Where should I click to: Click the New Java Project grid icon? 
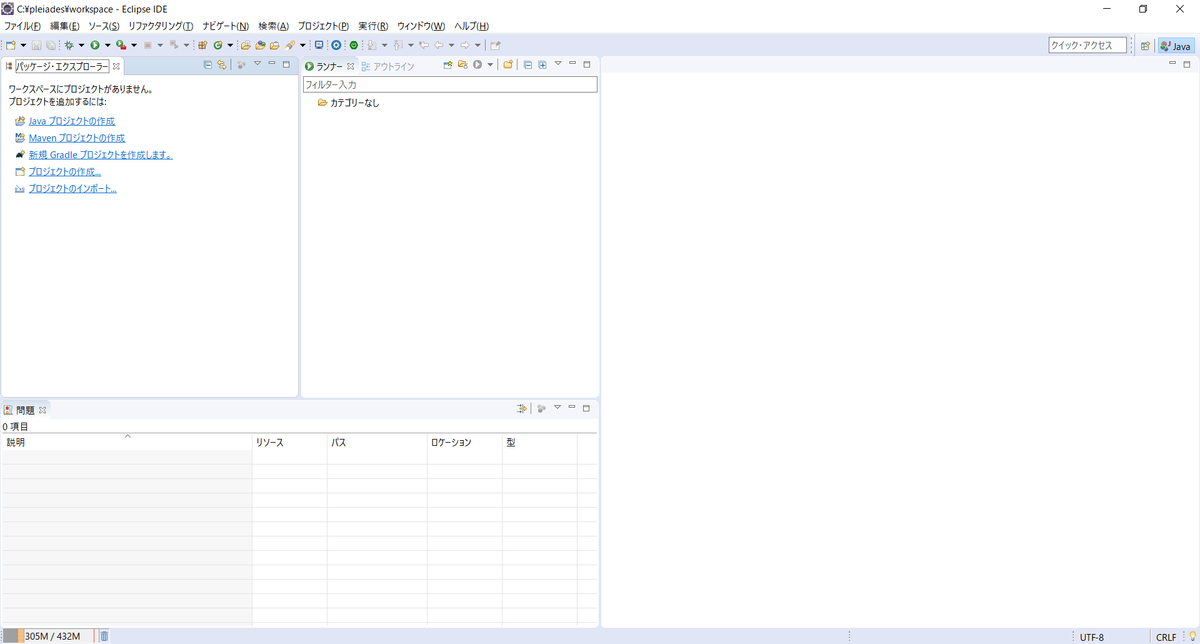click(203, 45)
